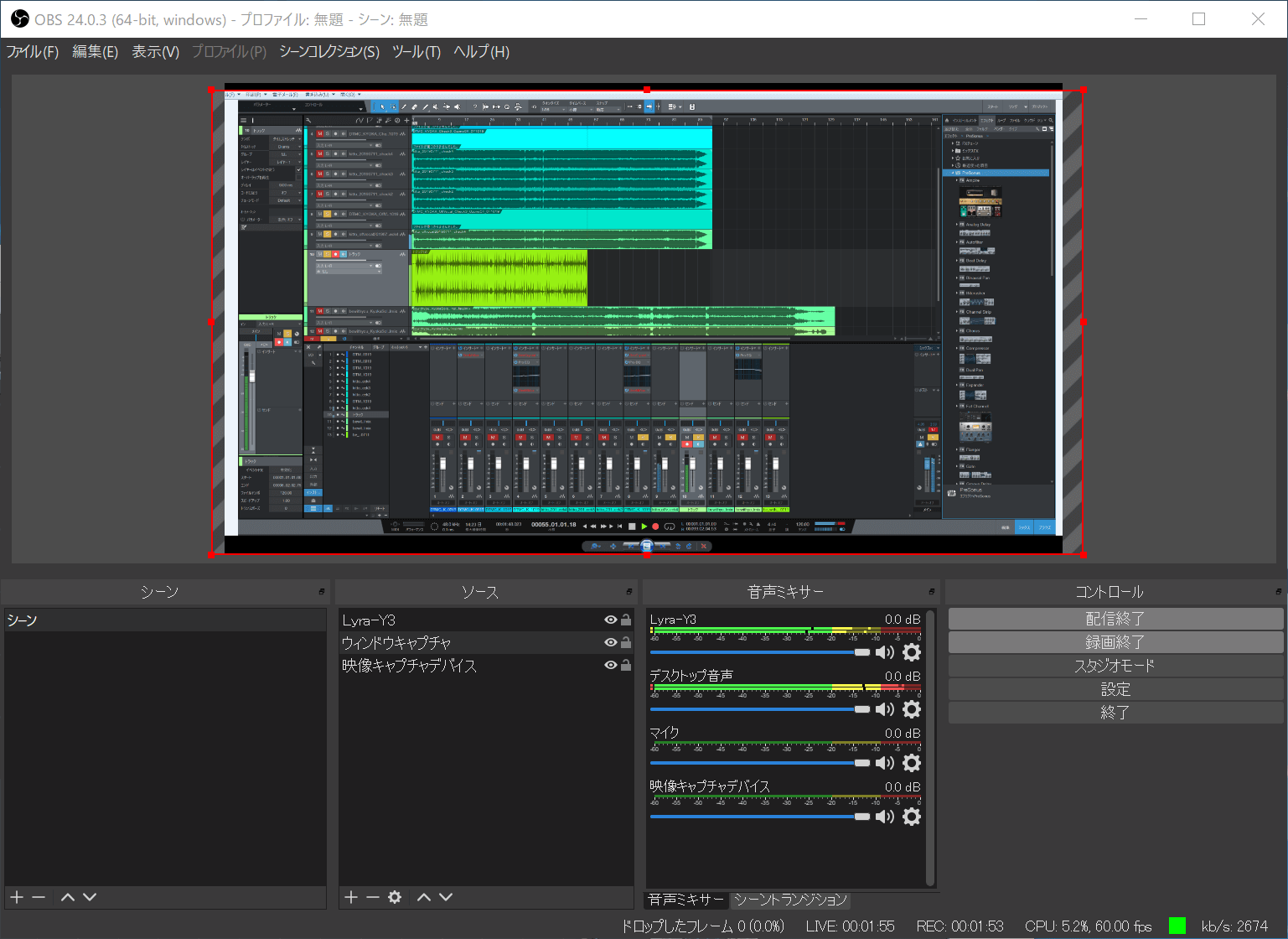Open the 表示(V) menu
Viewport: 1288px width, 939px height.
(155, 51)
